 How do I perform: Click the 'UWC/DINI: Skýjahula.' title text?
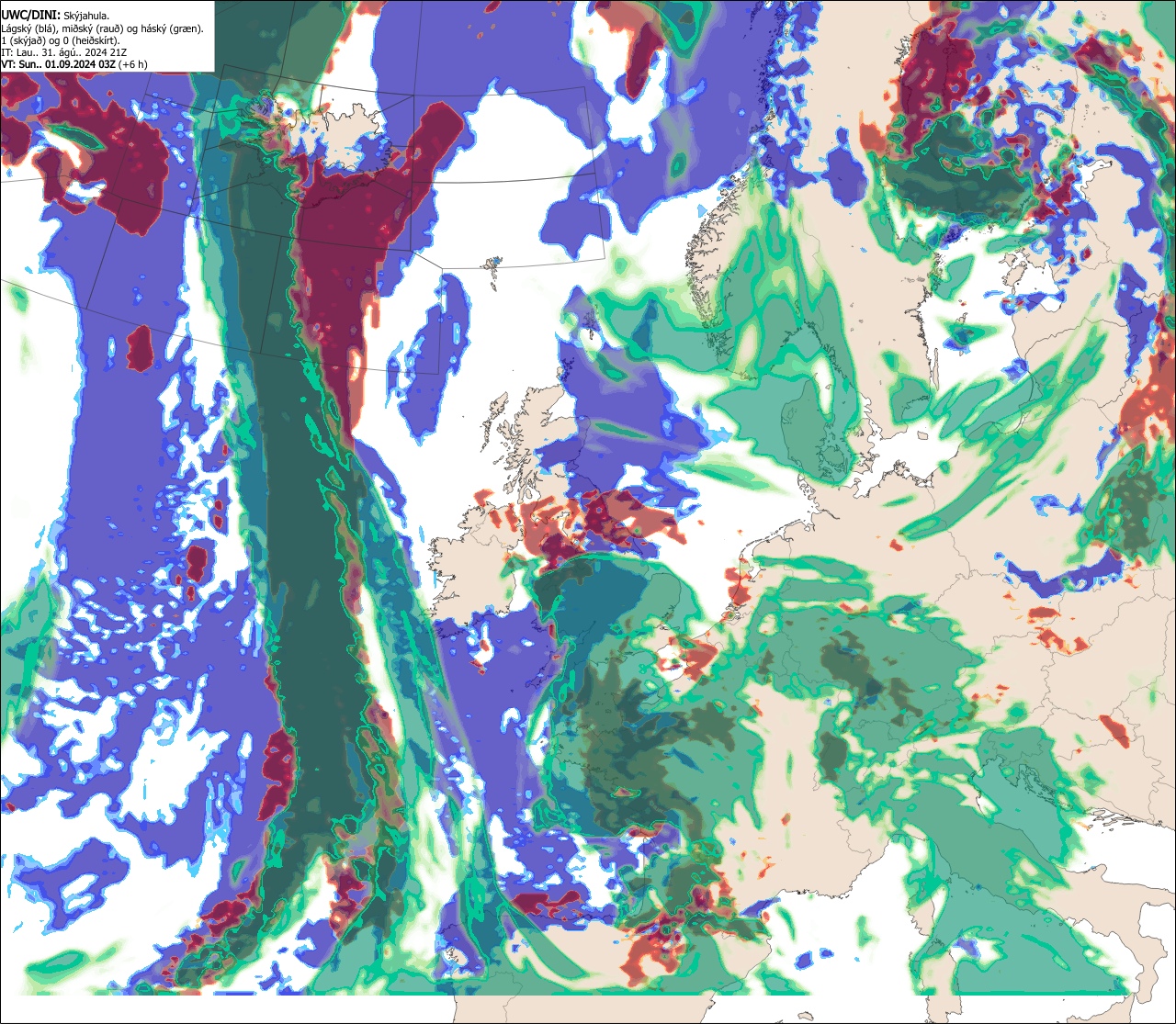[56, 15]
